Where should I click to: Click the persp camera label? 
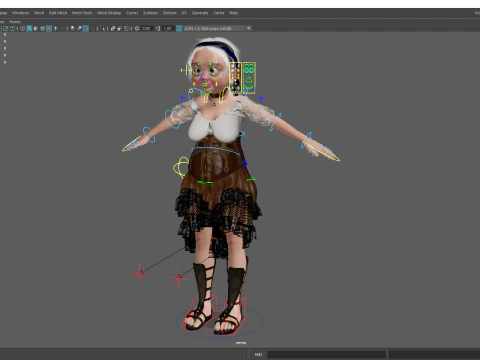point(241,343)
